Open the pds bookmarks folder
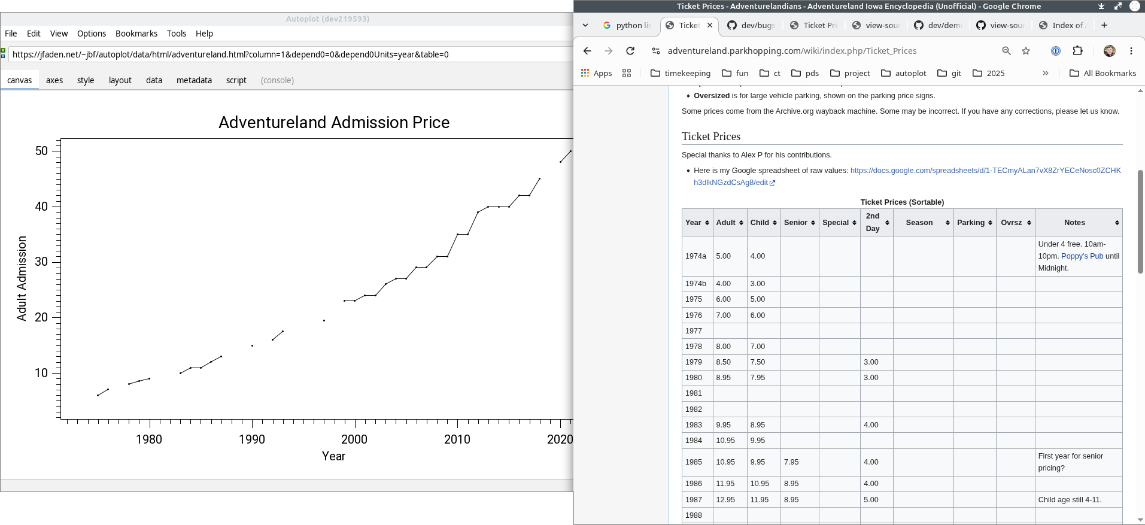1145x525 pixels. point(805,73)
